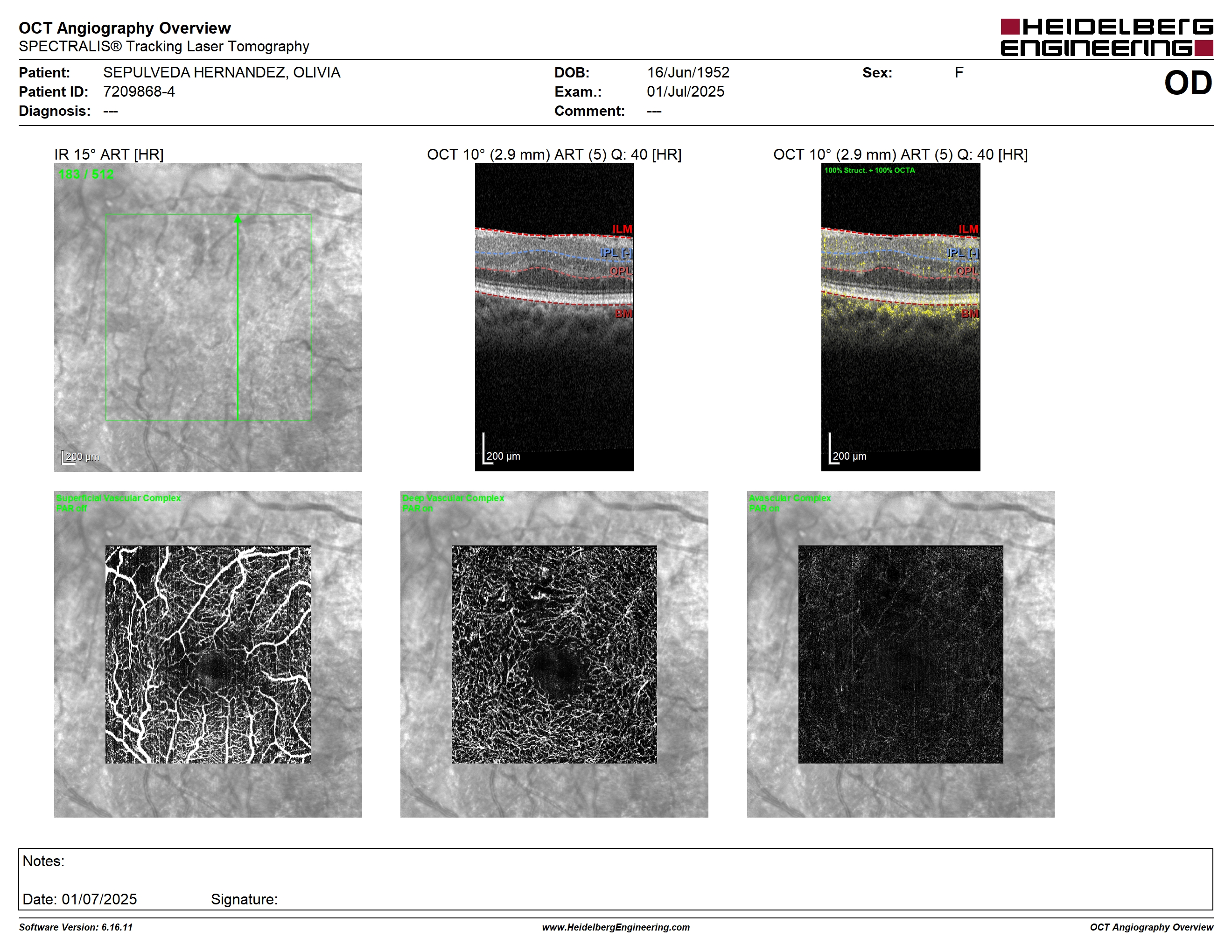Click the Avascular Complex label
Viewport: 1232px width, 952px height.
[x=790, y=498]
